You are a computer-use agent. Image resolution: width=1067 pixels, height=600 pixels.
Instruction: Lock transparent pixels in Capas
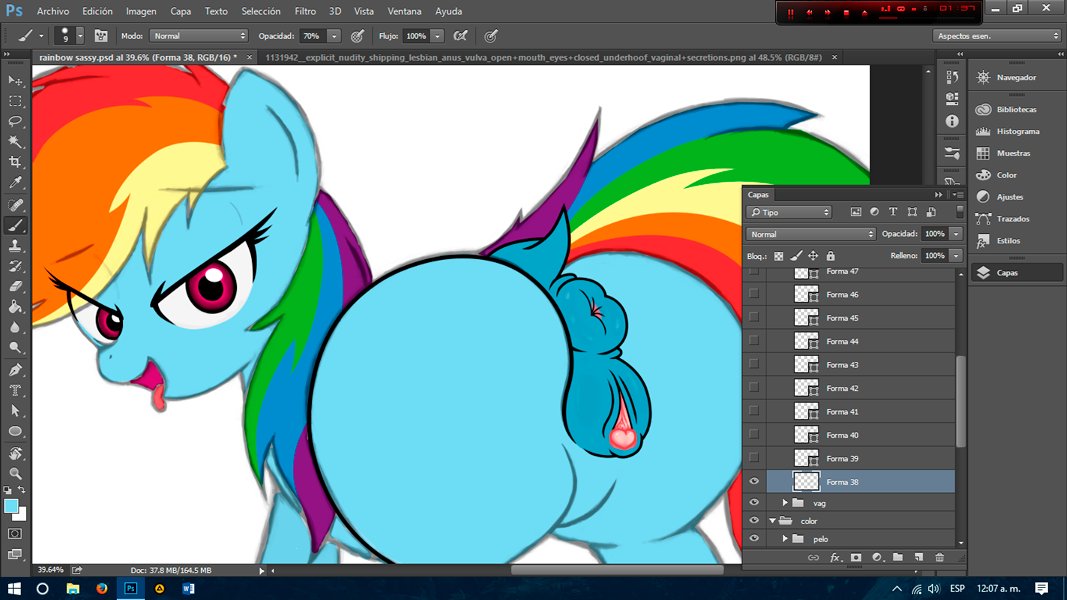[778, 256]
